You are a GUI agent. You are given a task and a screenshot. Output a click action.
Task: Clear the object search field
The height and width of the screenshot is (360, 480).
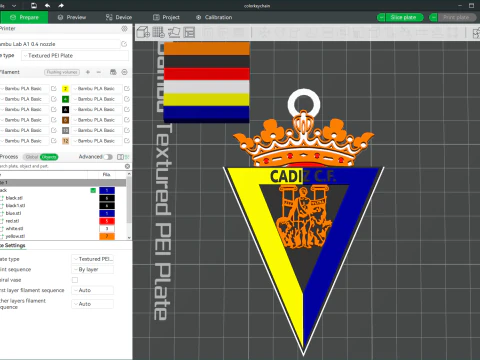127,166
